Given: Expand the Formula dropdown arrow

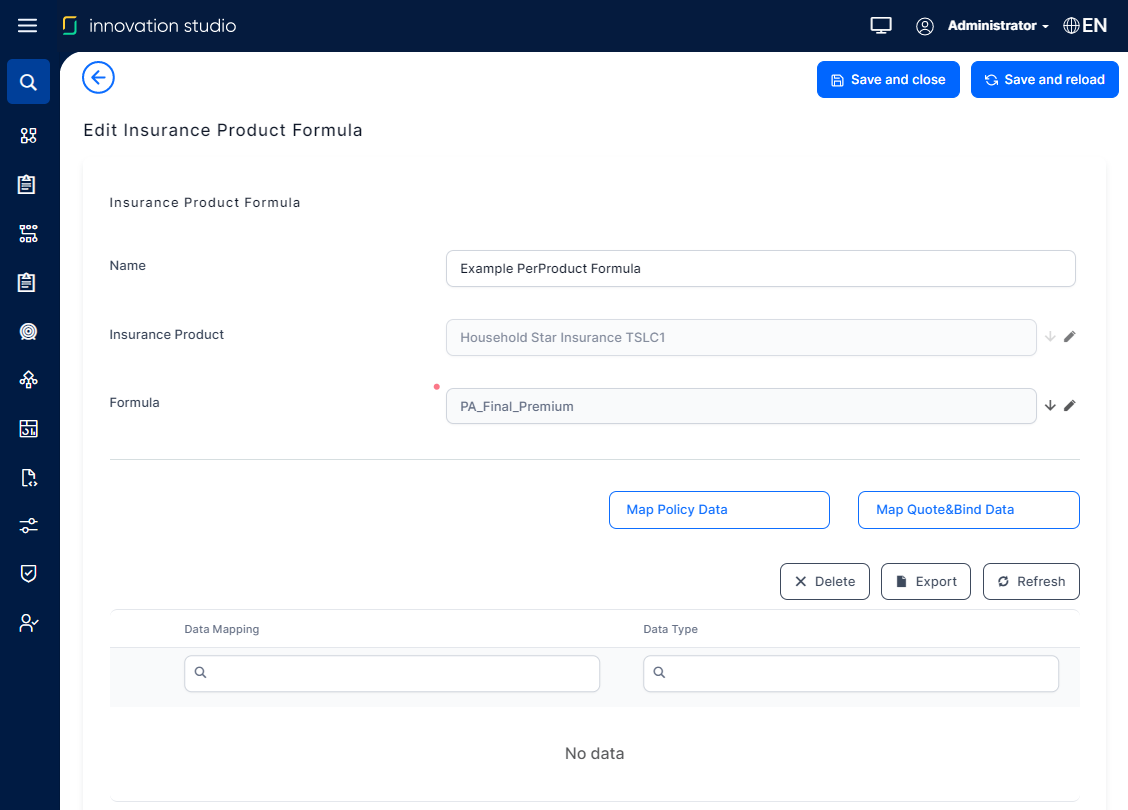Looking at the screenshot, I should click(1050, 406).
